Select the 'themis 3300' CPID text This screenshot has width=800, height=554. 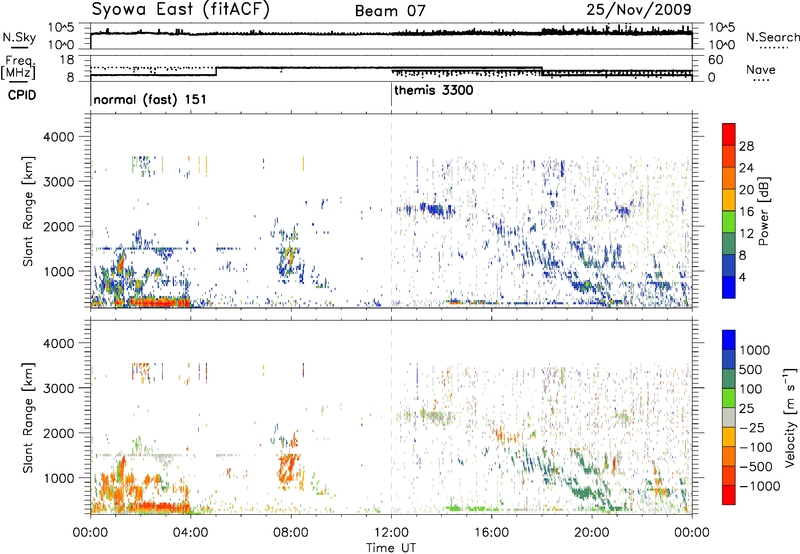(434, 90)
